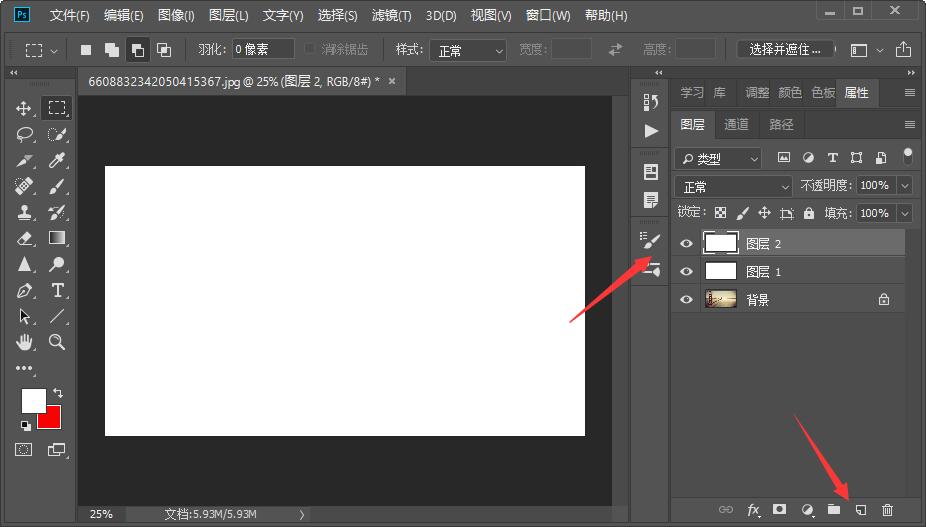Choose subtract from selection mode
The image size is (926, 527).
click(138, 50)
